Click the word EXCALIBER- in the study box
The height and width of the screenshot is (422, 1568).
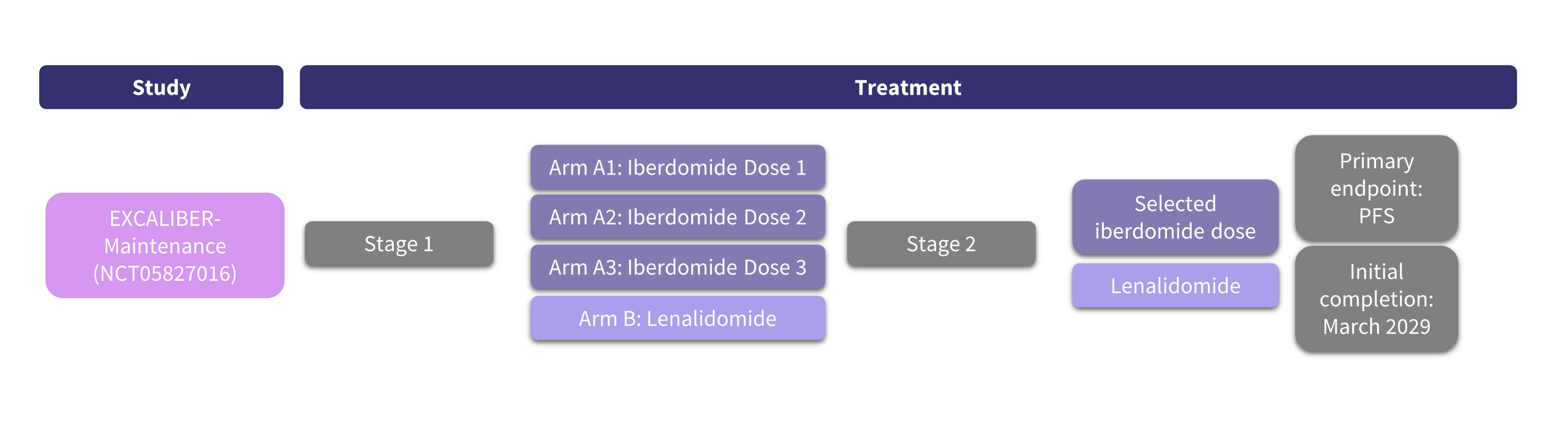[x=165, y=218]
